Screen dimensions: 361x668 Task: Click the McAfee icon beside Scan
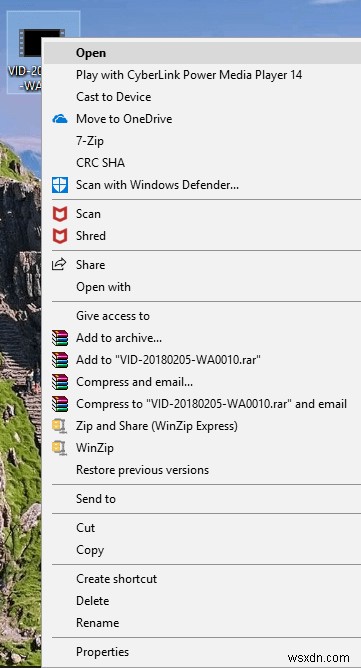tap(60, 214)
